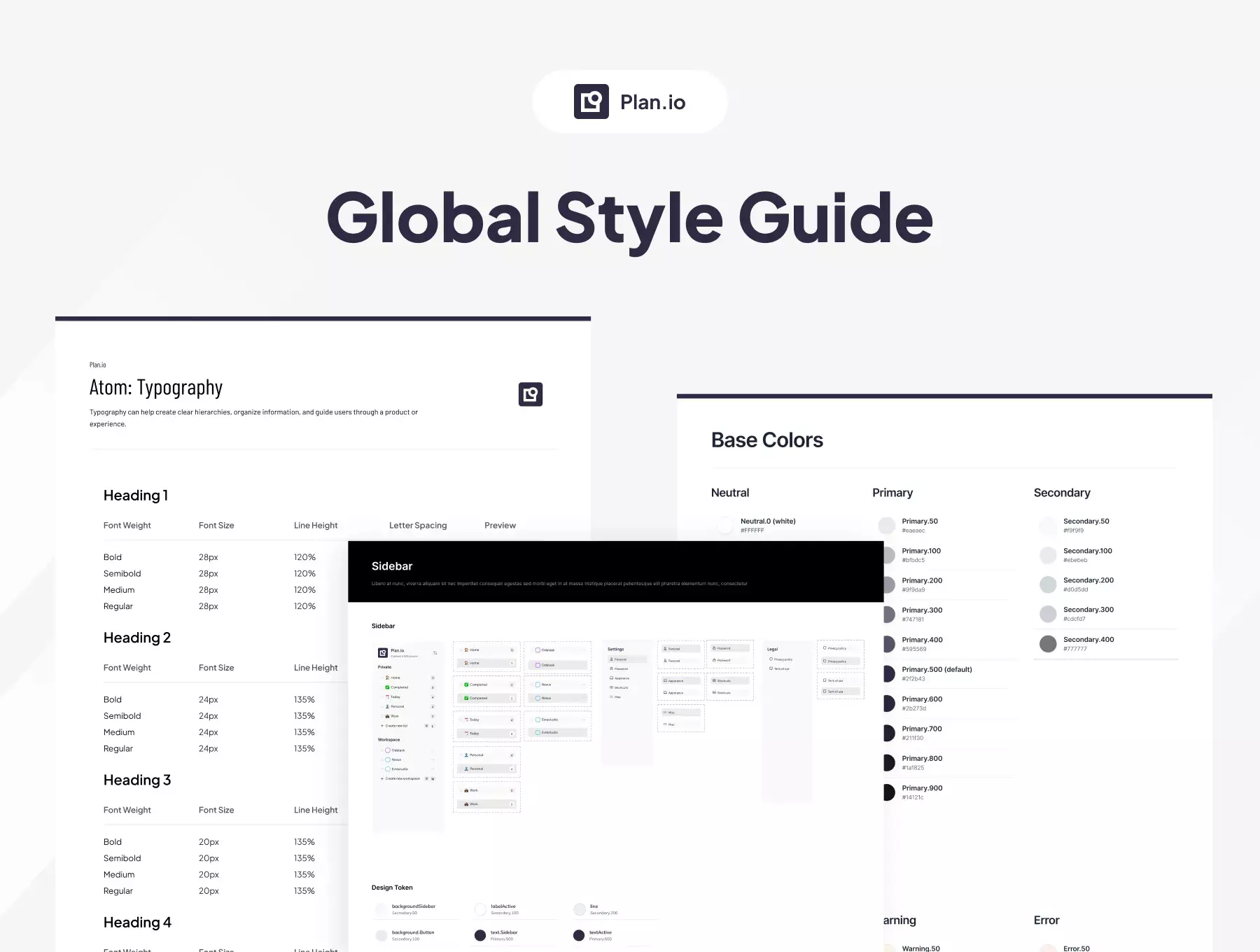Click the Today calendar icon in Private list
This screenshot has height=952, width=1260.
click(387, 696)
